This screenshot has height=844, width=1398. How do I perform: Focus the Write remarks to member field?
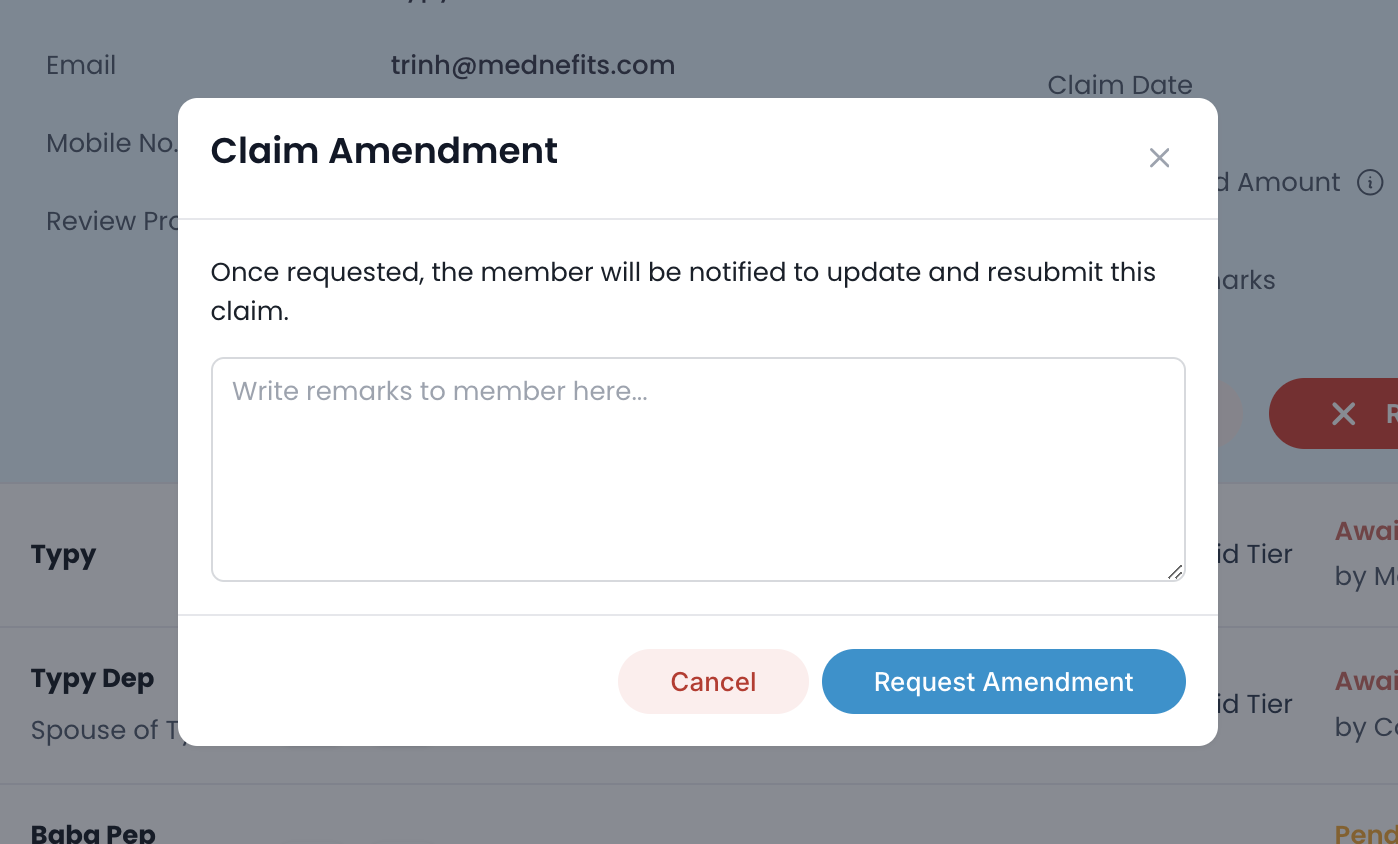pos(698,469)
